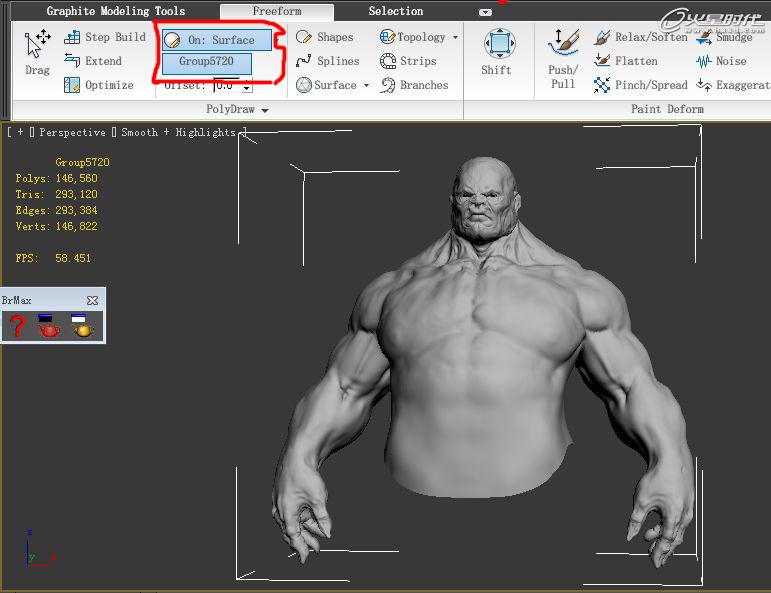The image size is (771, 593).
Task: Open the viewport [+] menu
Action: (21, 132)
